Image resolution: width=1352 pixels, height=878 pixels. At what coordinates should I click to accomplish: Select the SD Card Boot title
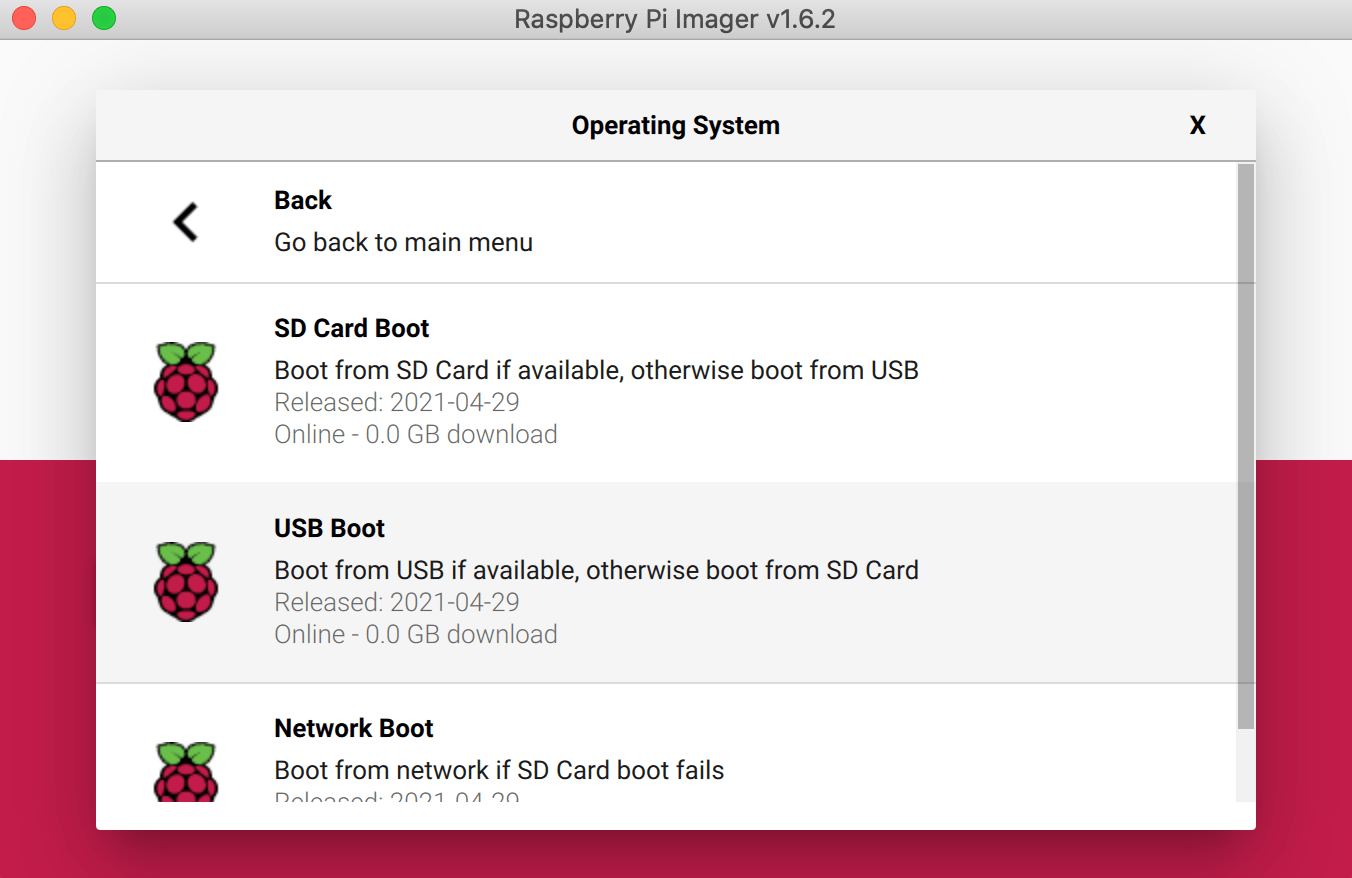click(x=351, y=329)
